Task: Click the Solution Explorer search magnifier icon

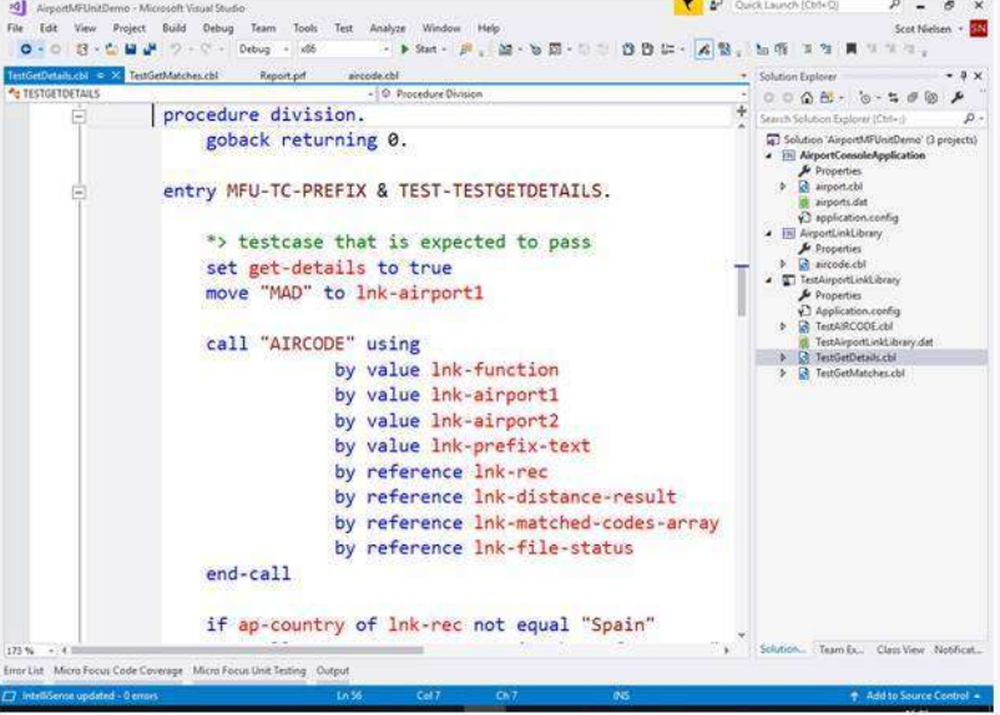Action: tap(969, 119)
